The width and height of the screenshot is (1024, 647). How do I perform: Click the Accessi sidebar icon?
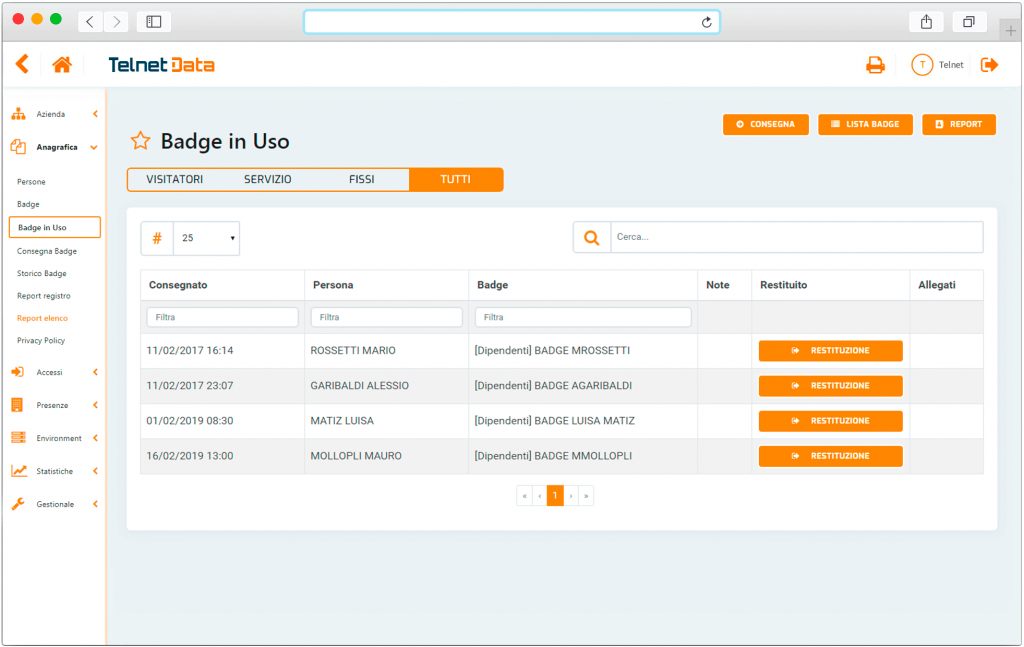click(18, 372)
